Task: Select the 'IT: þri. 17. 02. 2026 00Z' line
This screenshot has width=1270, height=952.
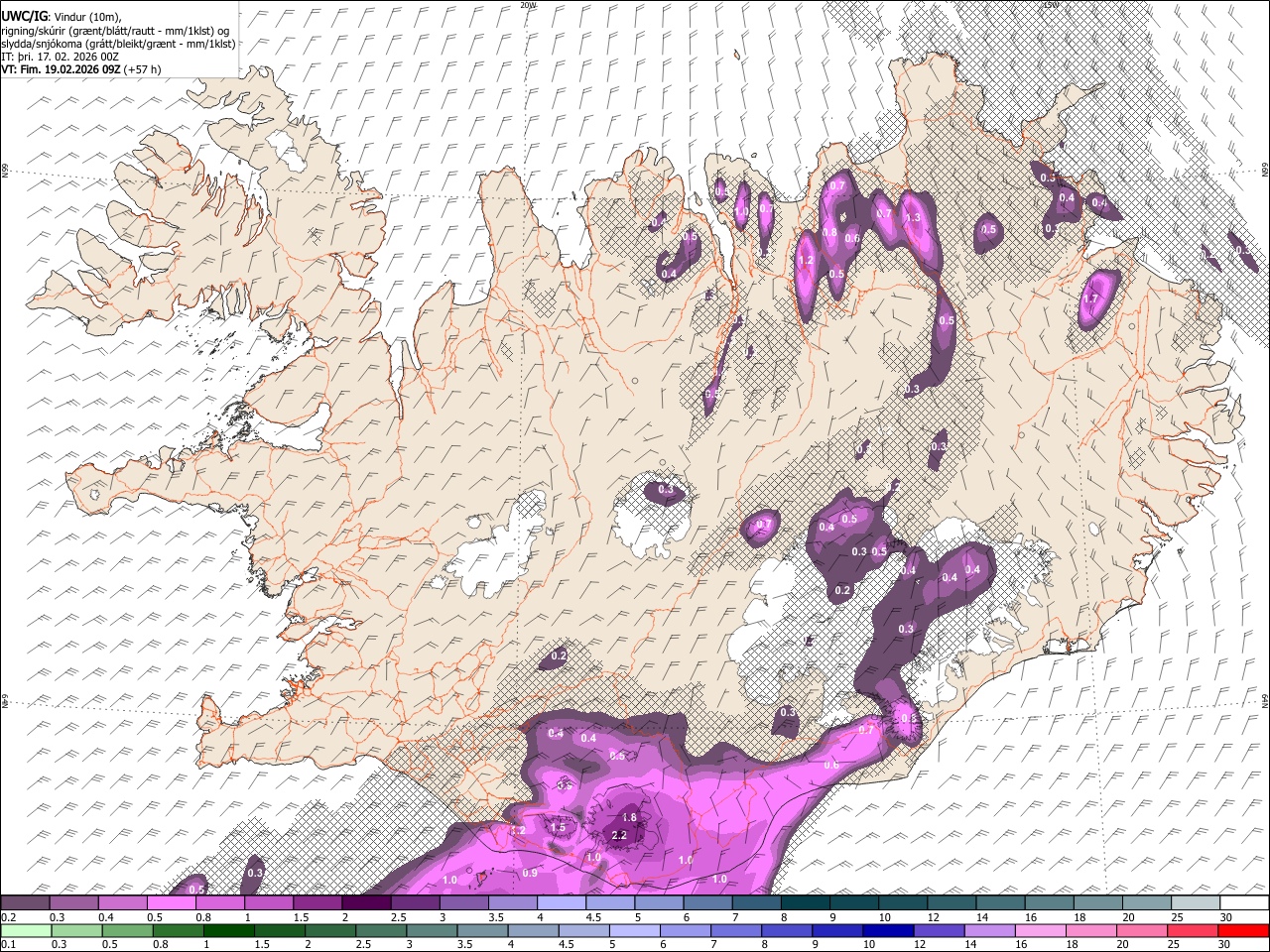Action: [60, 57]
